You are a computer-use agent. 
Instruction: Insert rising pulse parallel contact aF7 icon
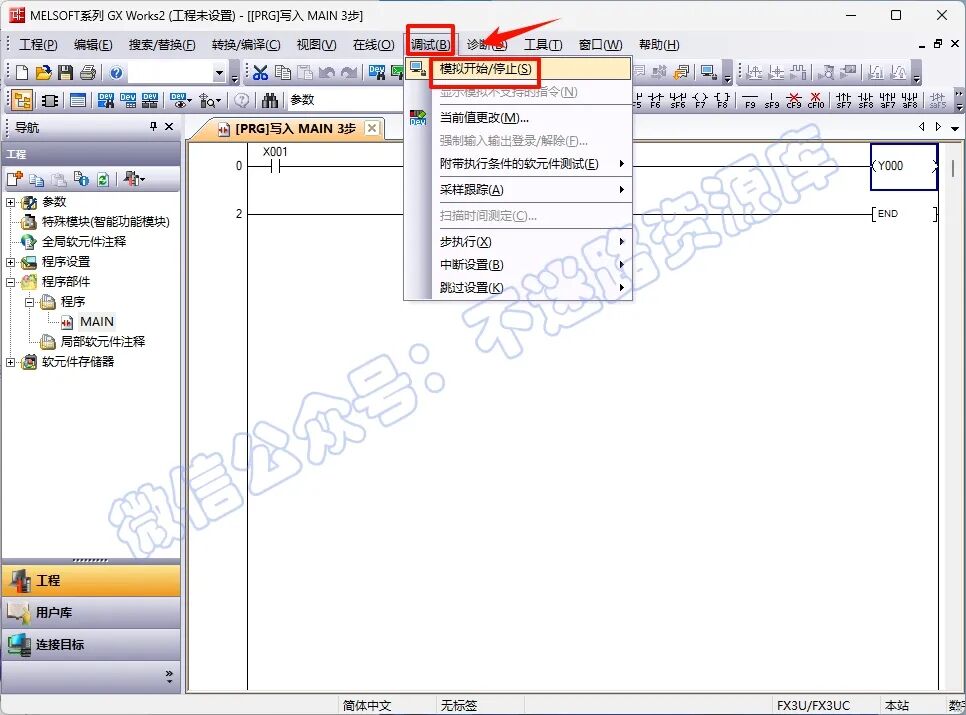[888, 100]
